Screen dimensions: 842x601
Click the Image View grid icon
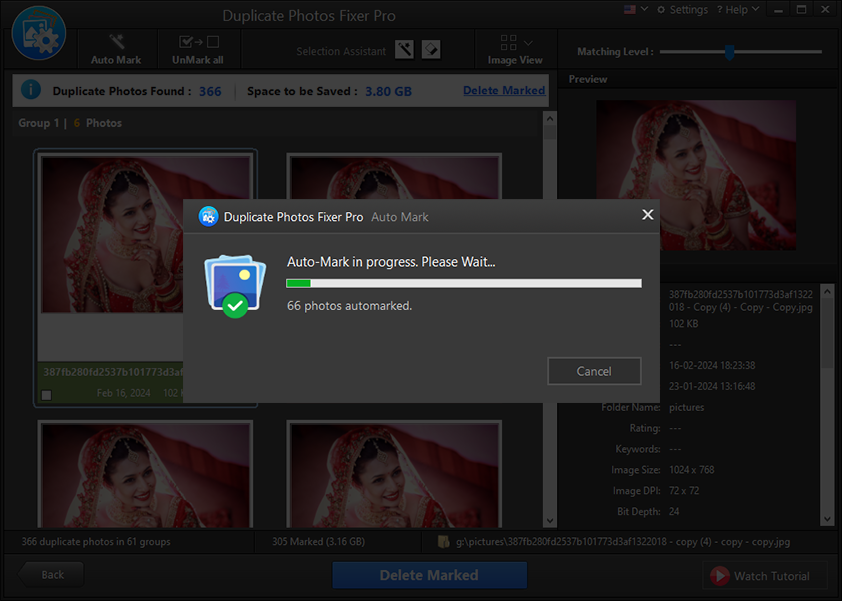pos(509,42)
